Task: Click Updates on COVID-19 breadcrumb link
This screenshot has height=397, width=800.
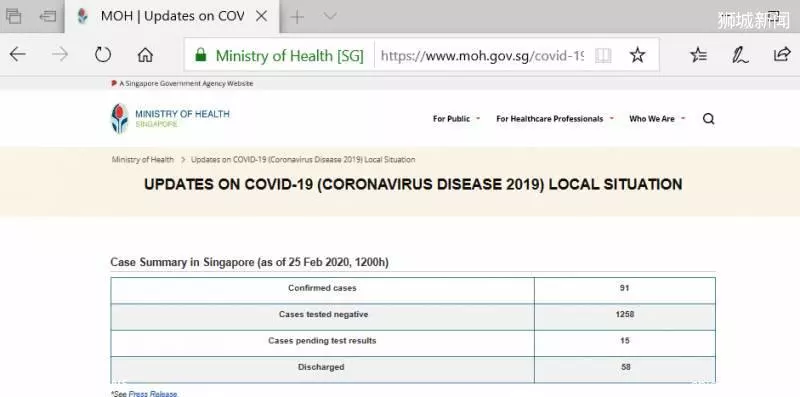Action: point(303,160)
